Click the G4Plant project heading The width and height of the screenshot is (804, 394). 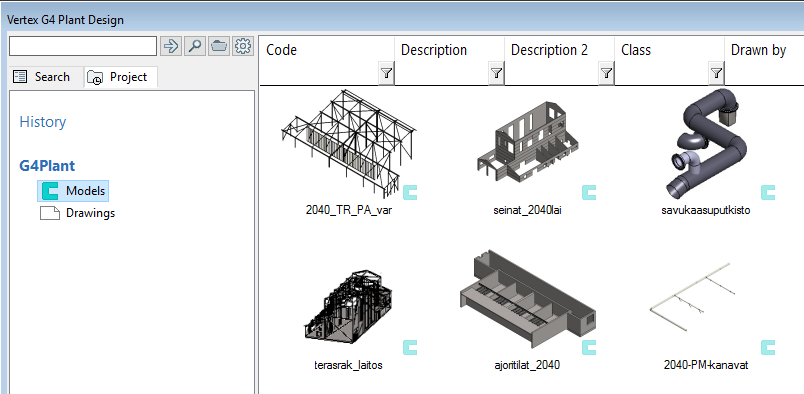[47, 166]
